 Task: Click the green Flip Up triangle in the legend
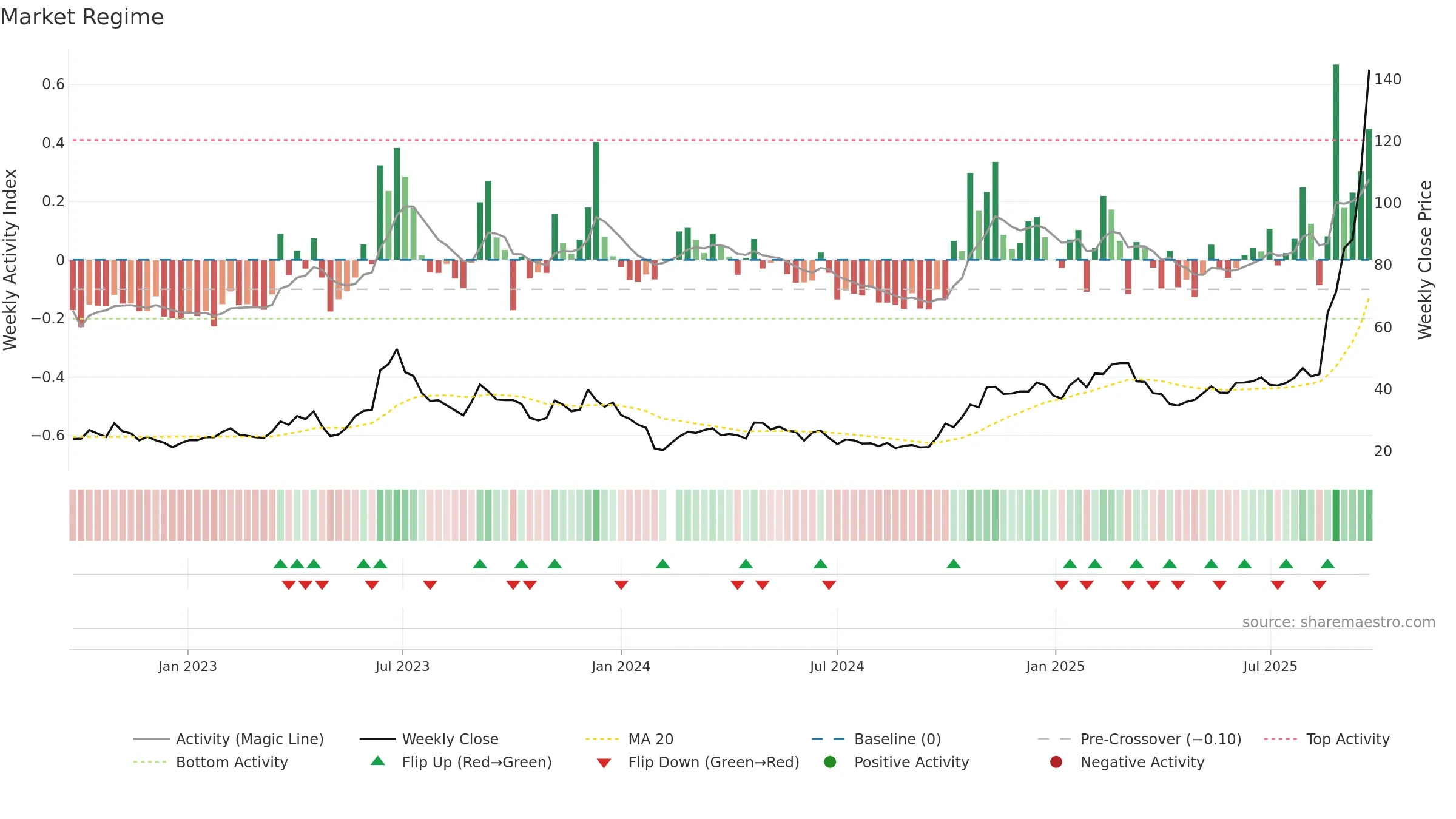(378, 761)
